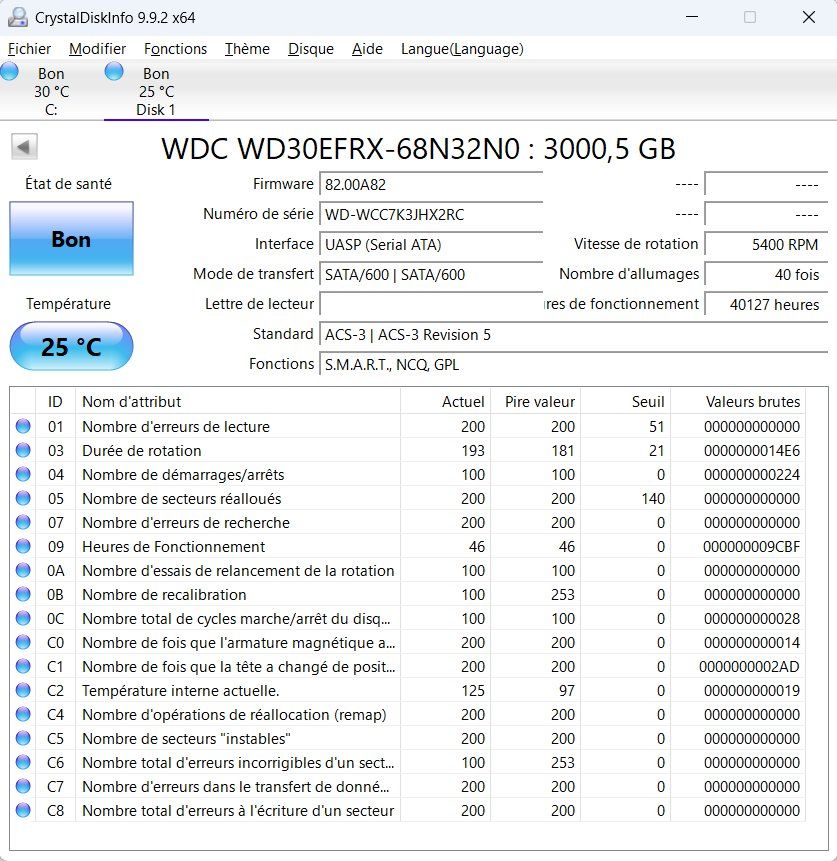837x861 pixels.
Task: Select the C: drive tab
Action: coord(51,91)
